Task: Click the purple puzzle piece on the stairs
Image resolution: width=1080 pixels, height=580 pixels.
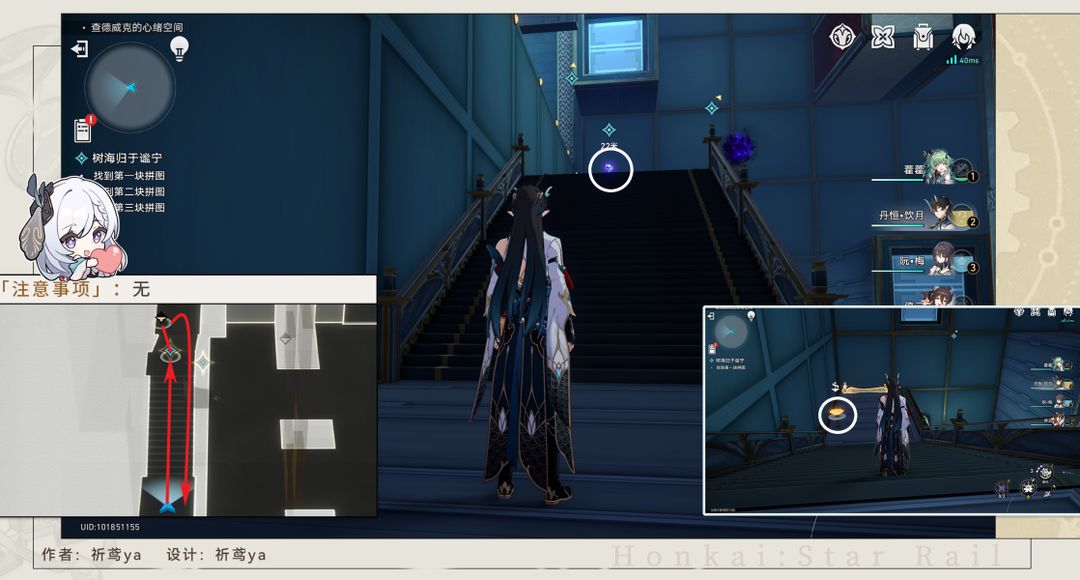Action: pyautogui.click(x=610, y=168)
